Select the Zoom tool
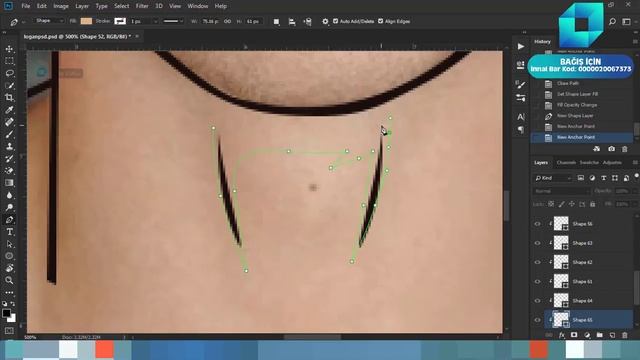The width and height of the screenshot is (640, 360). pos(9,280)
